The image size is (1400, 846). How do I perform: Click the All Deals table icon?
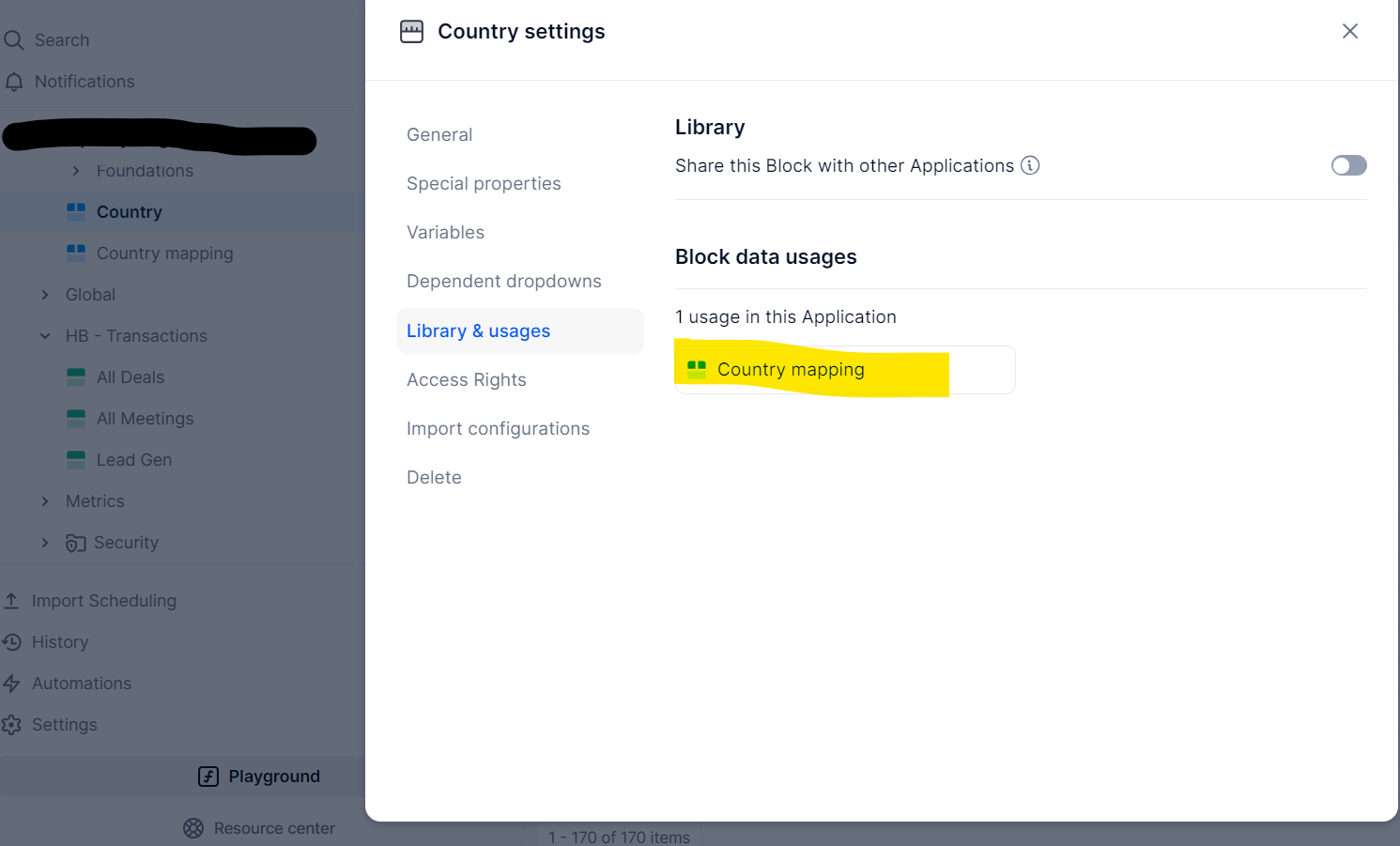click(x=76, y=377)
